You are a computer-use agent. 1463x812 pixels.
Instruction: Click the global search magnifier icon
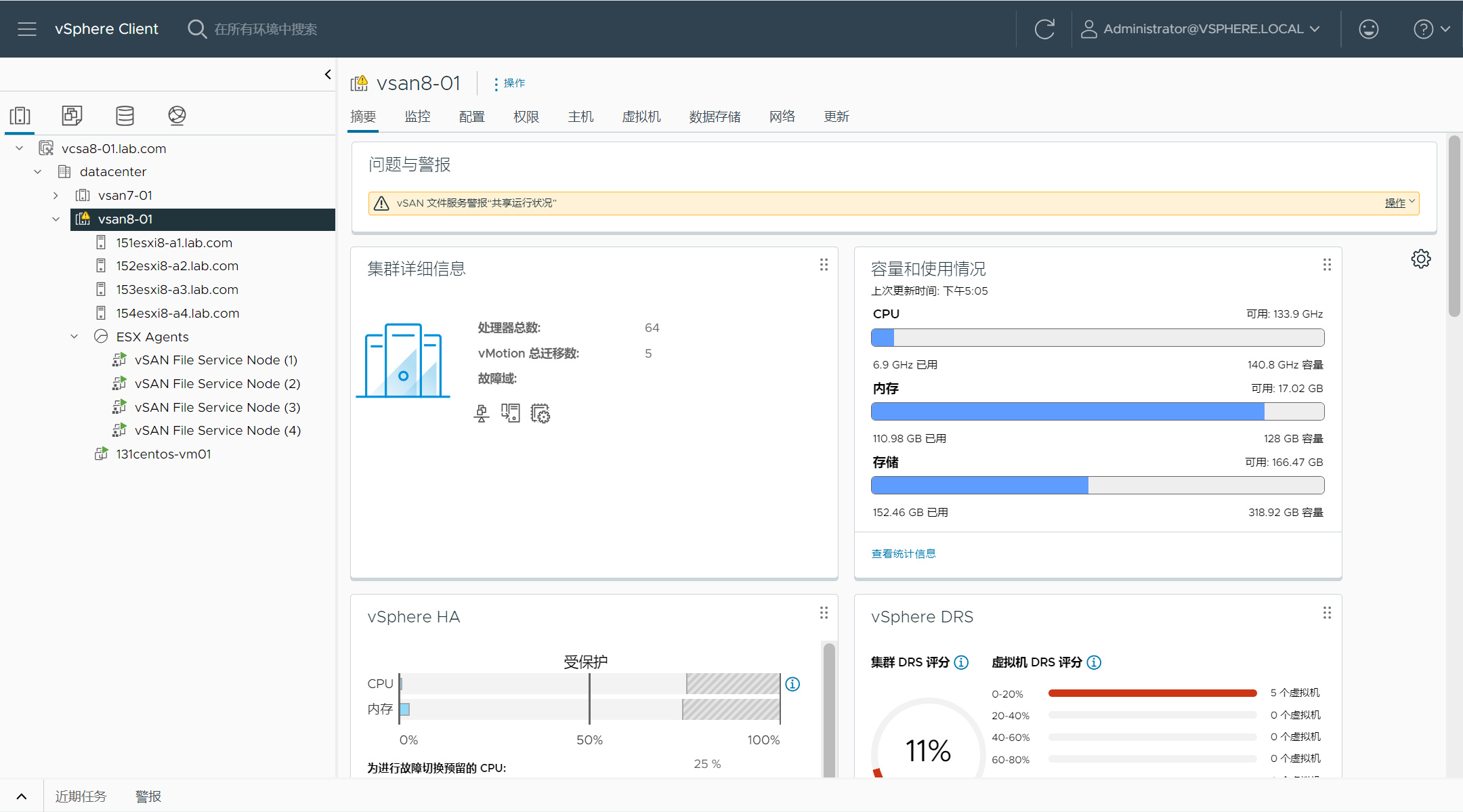(196, 29)
